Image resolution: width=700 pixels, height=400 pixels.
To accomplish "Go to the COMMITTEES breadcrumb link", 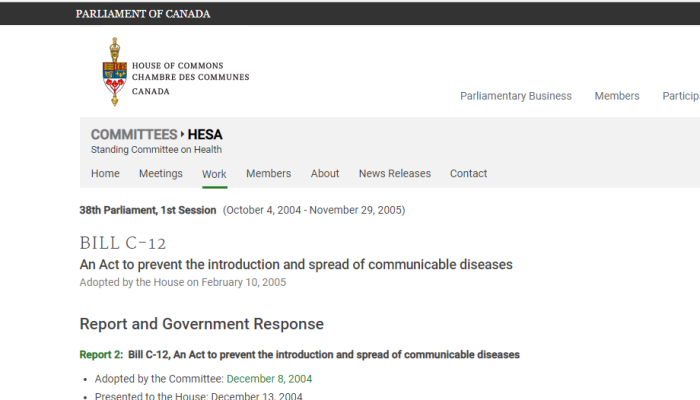I will coord(134,134).
